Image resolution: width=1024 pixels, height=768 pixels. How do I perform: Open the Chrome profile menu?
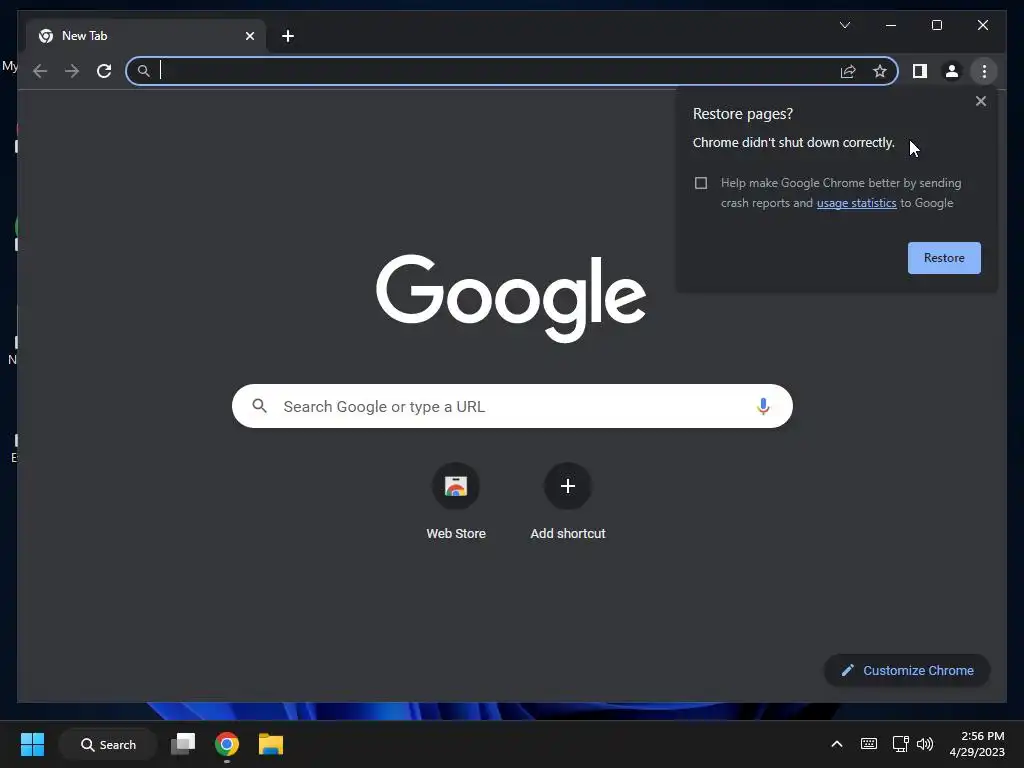952,71
